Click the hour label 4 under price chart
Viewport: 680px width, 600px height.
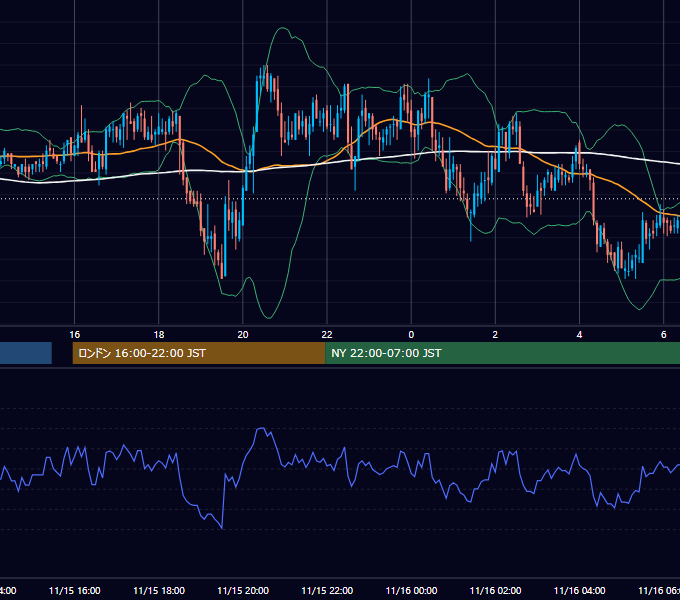point(579,334)
